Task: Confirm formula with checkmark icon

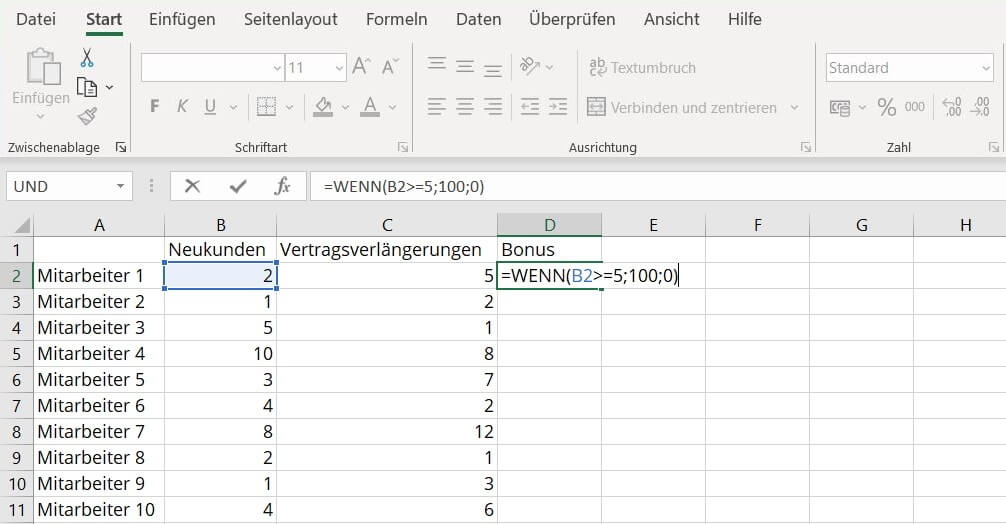Action: (238, 186)
